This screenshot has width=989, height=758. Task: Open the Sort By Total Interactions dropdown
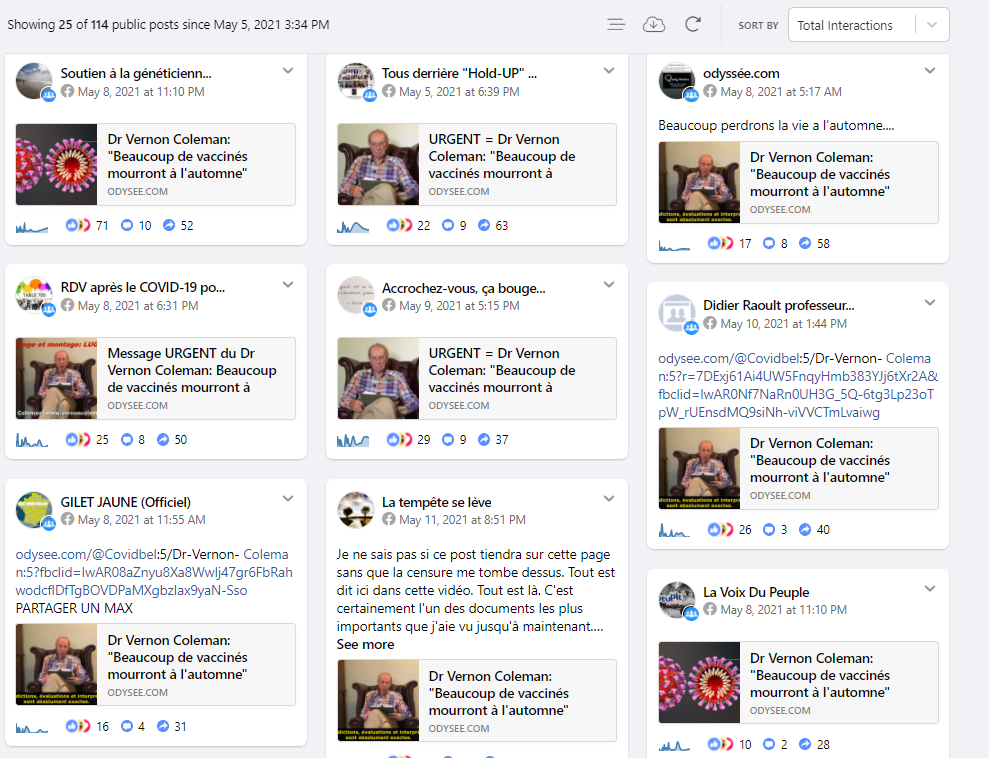point(869,25)
